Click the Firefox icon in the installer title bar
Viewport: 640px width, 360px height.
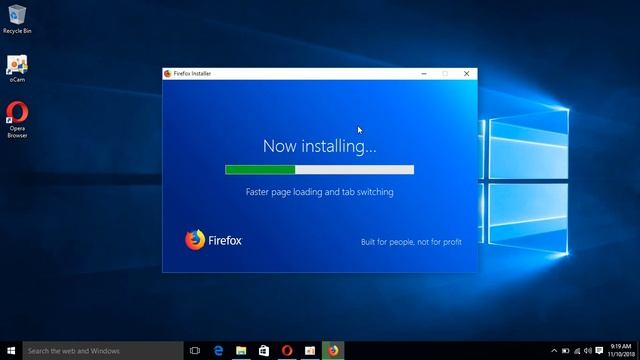pos(167,73)
